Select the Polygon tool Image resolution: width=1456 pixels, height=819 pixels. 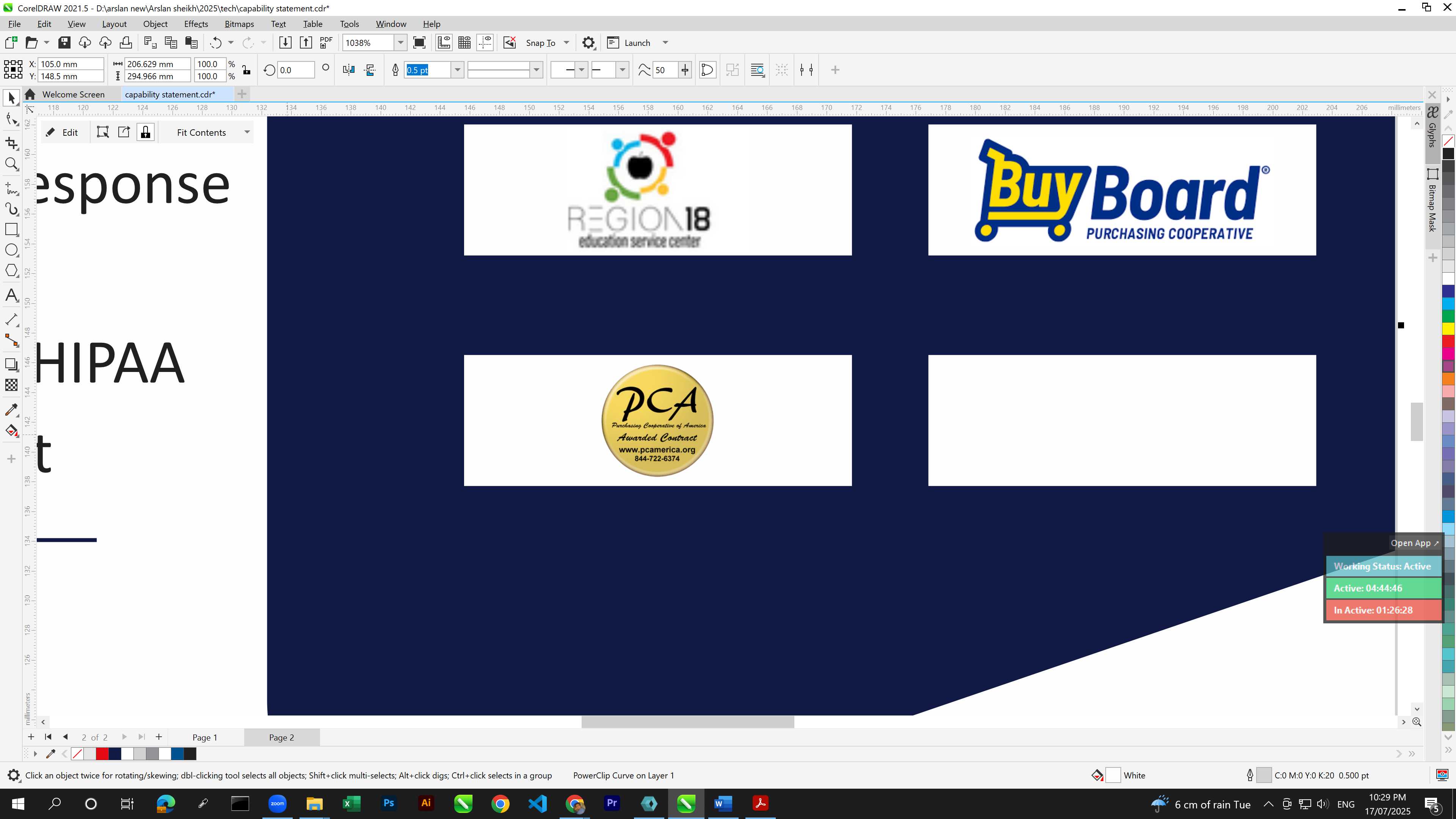11,270
